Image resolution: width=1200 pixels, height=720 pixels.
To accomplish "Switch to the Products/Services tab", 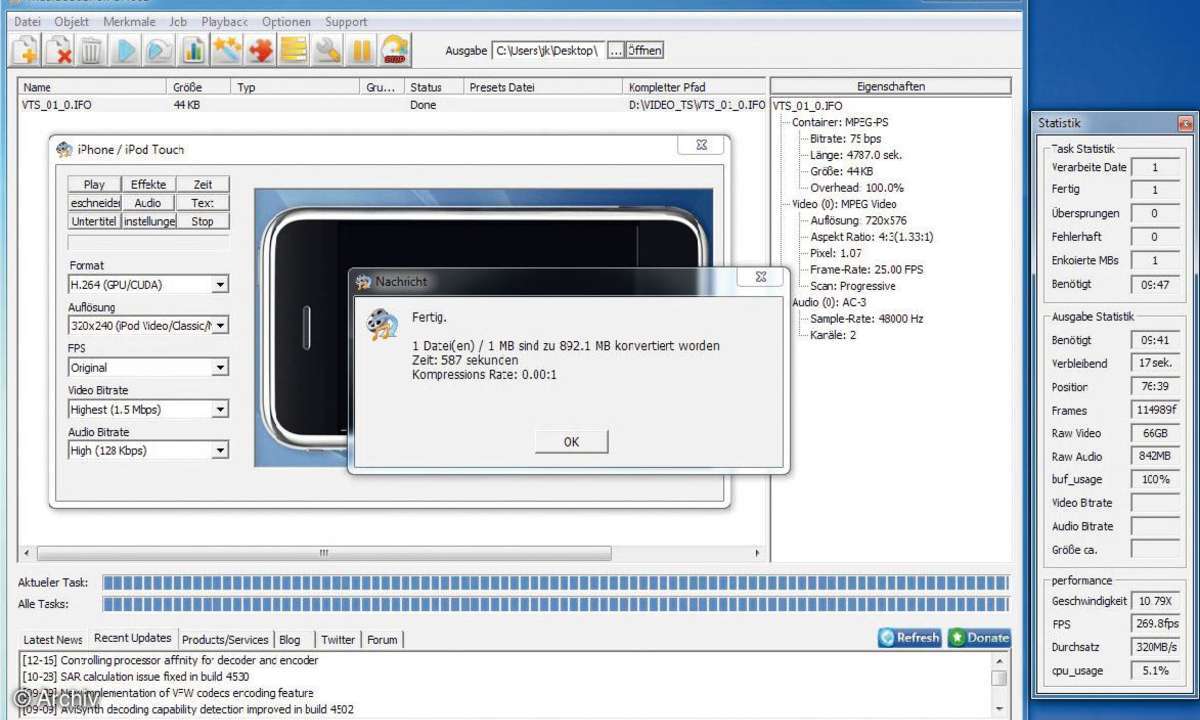I will [225, 640].
